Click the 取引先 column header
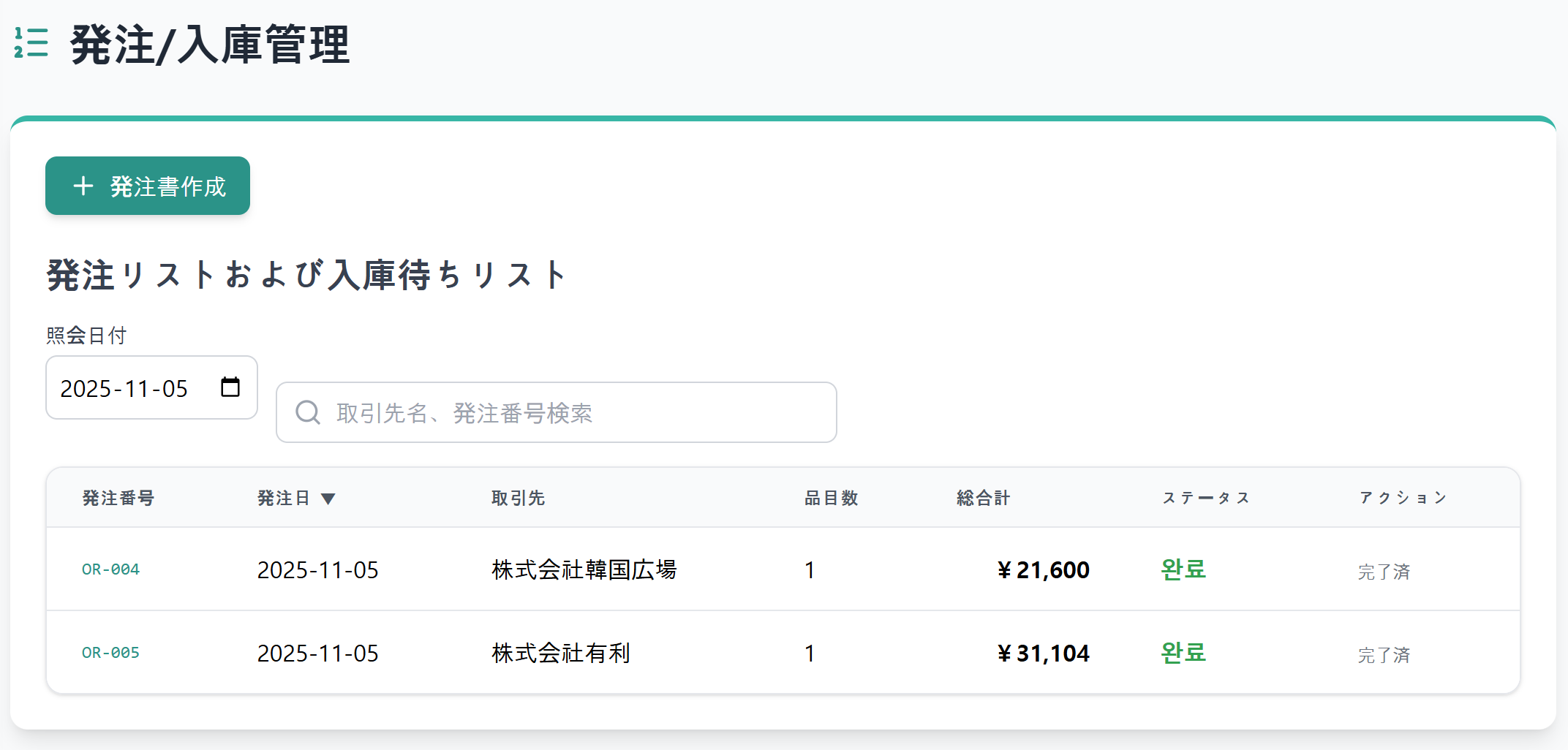 518,498
